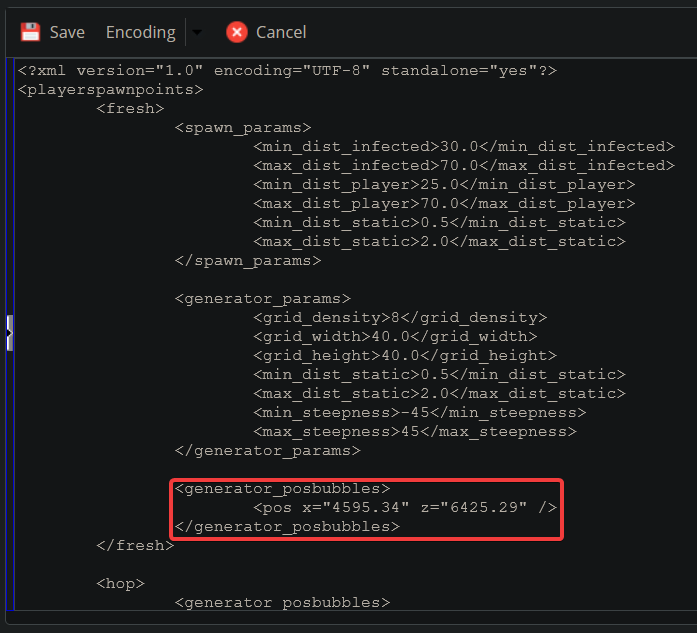Click the opening hop tag
The image size is (697, 633).
[x=120, y=584]
